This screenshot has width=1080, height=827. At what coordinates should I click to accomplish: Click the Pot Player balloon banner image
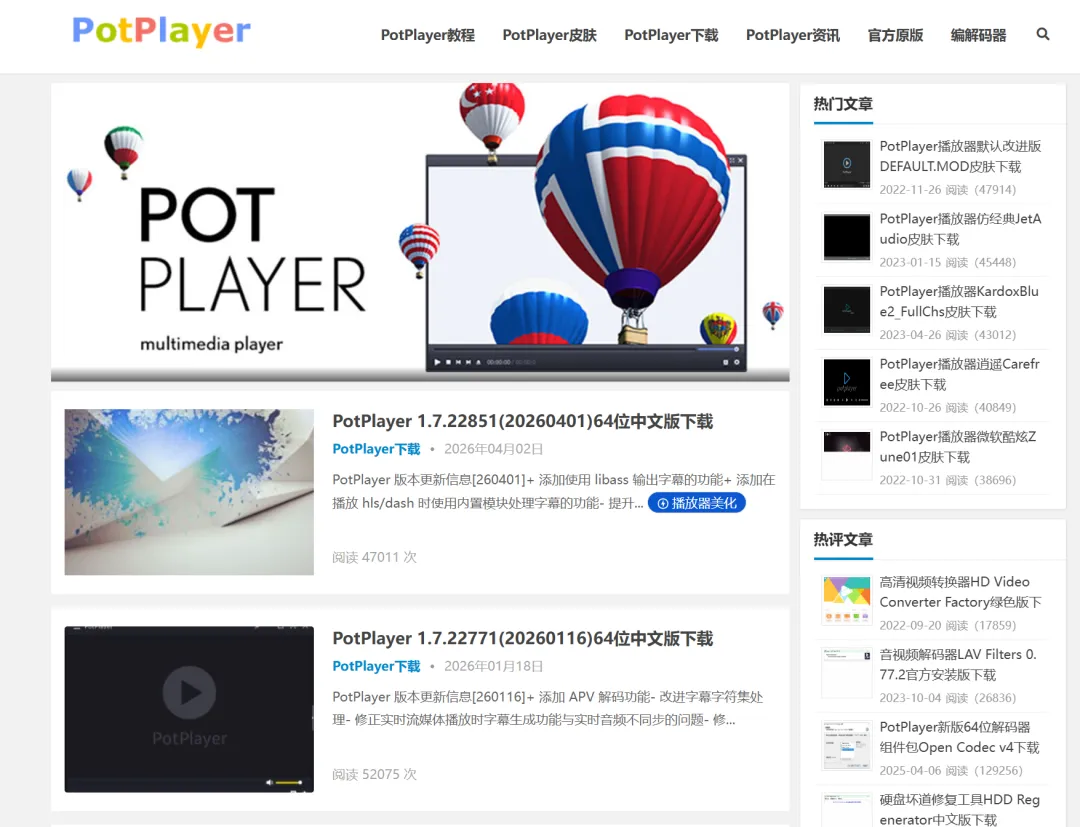click(420, 232)
